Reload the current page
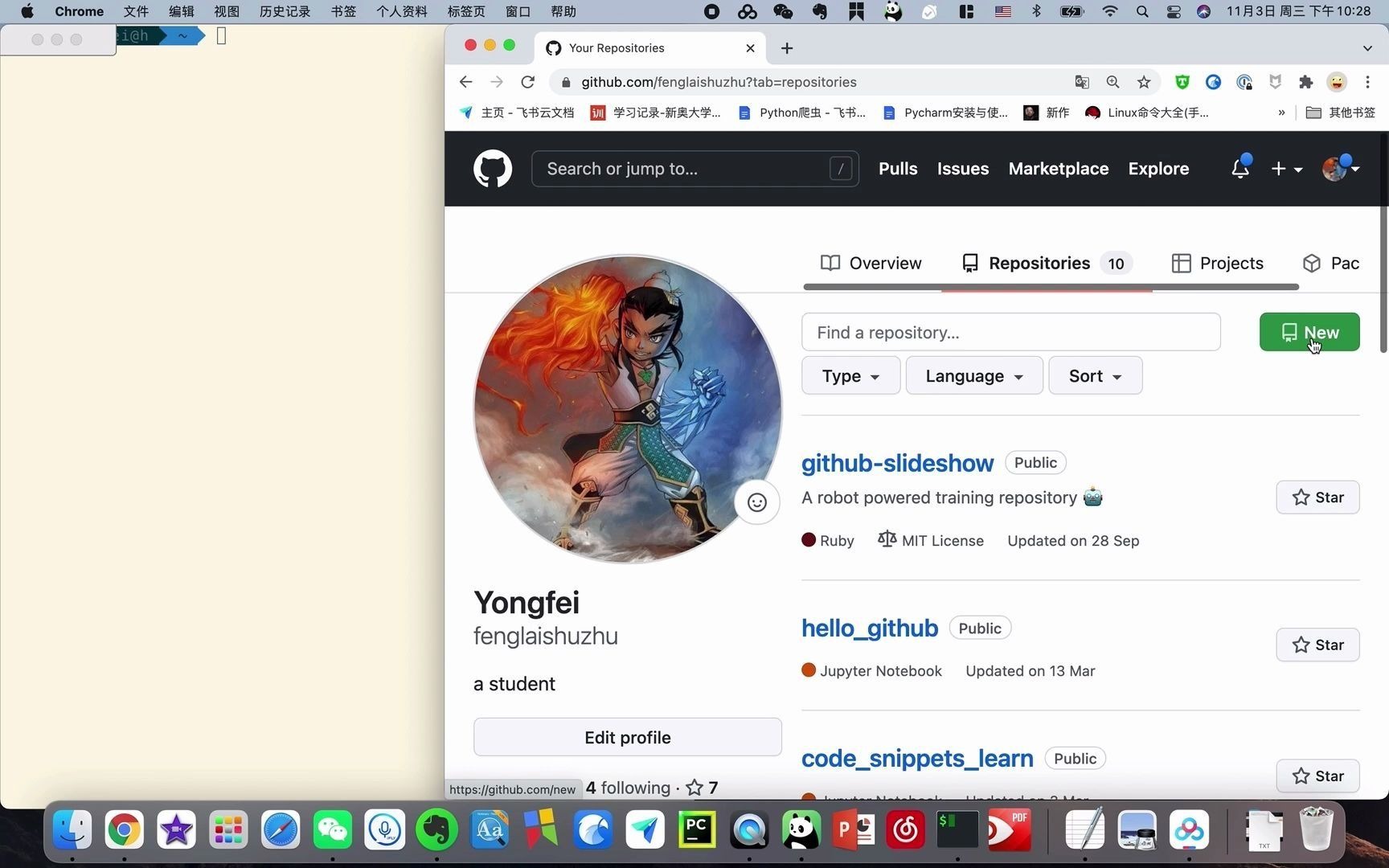Screen dimensions: 1389x868 (x=527, y=82)
